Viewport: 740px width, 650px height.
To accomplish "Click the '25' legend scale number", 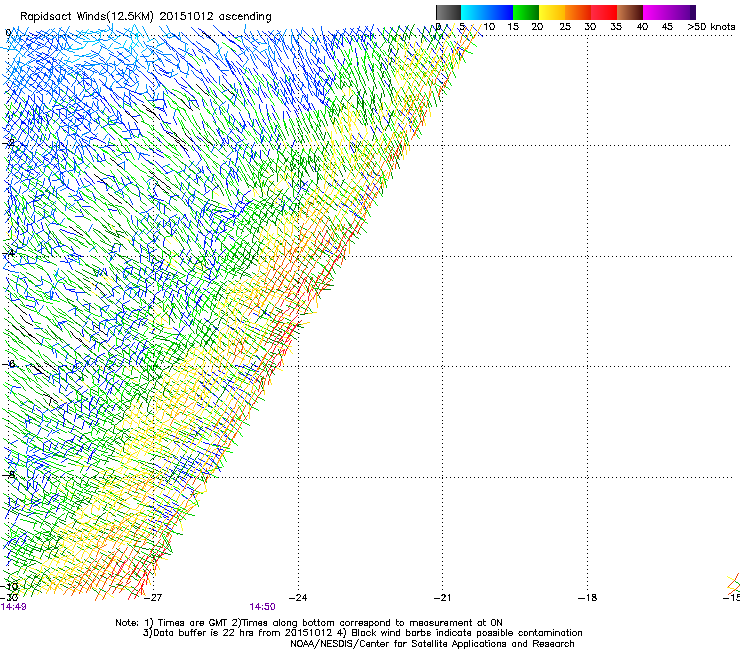I will tap(565, 27).
